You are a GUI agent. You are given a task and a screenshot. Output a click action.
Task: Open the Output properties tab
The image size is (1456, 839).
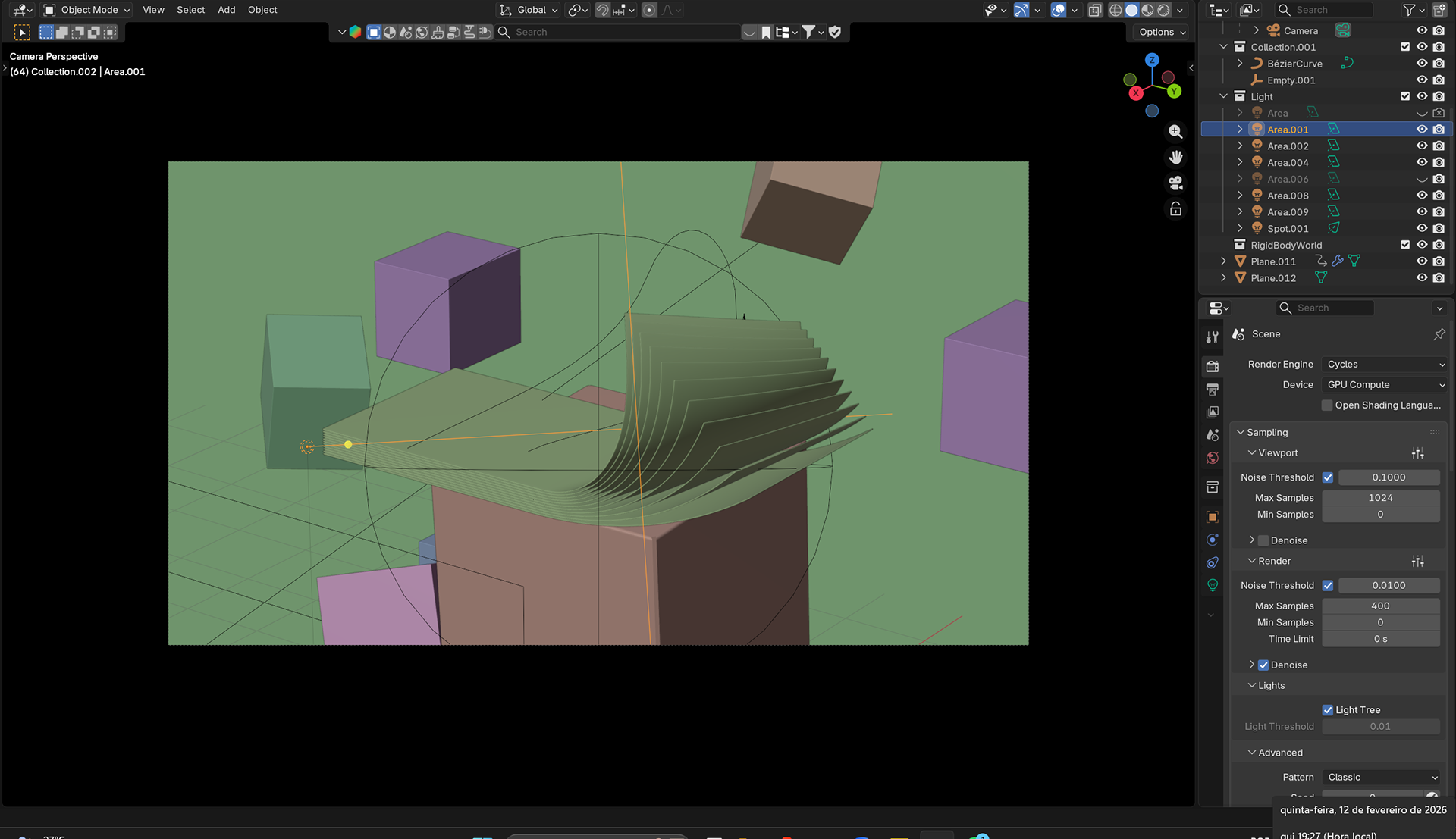click(1213, 390)
